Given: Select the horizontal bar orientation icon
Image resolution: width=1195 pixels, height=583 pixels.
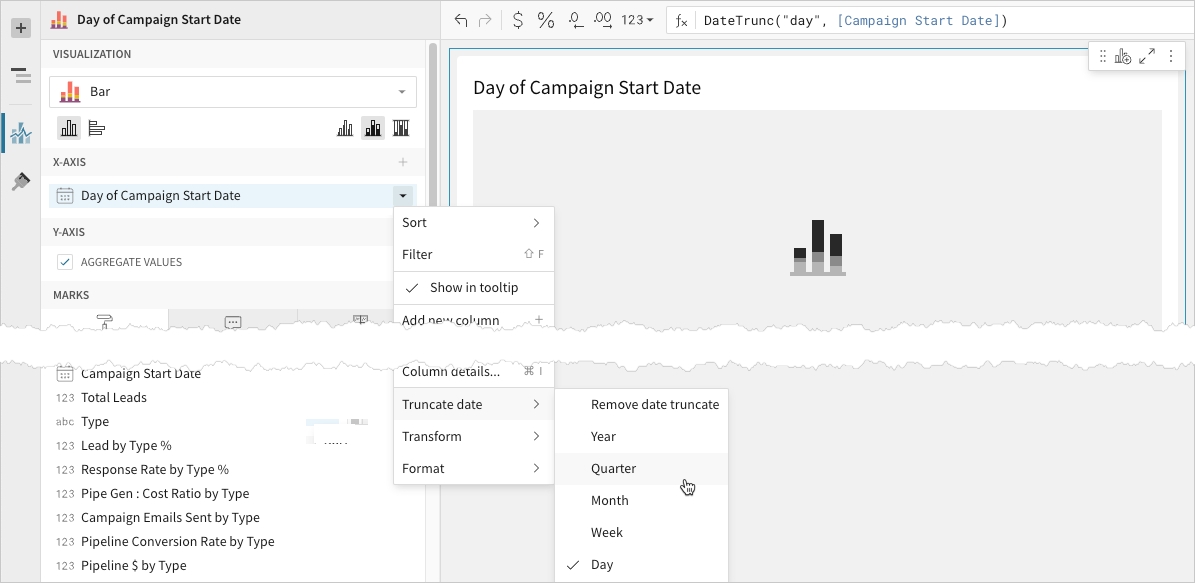Looking at the screenshot, I should [97, 128].
